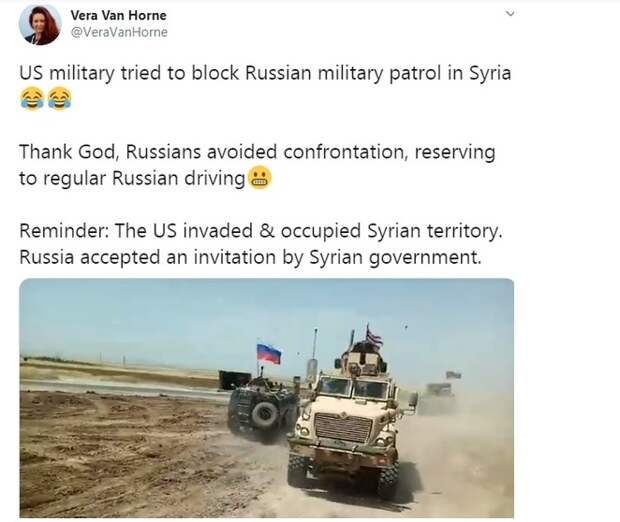This screenshot has height=522, width=620.
Task: Click the 'Thank God, Russians avoided confrontation' text
Action: click(x=213, y=152)
